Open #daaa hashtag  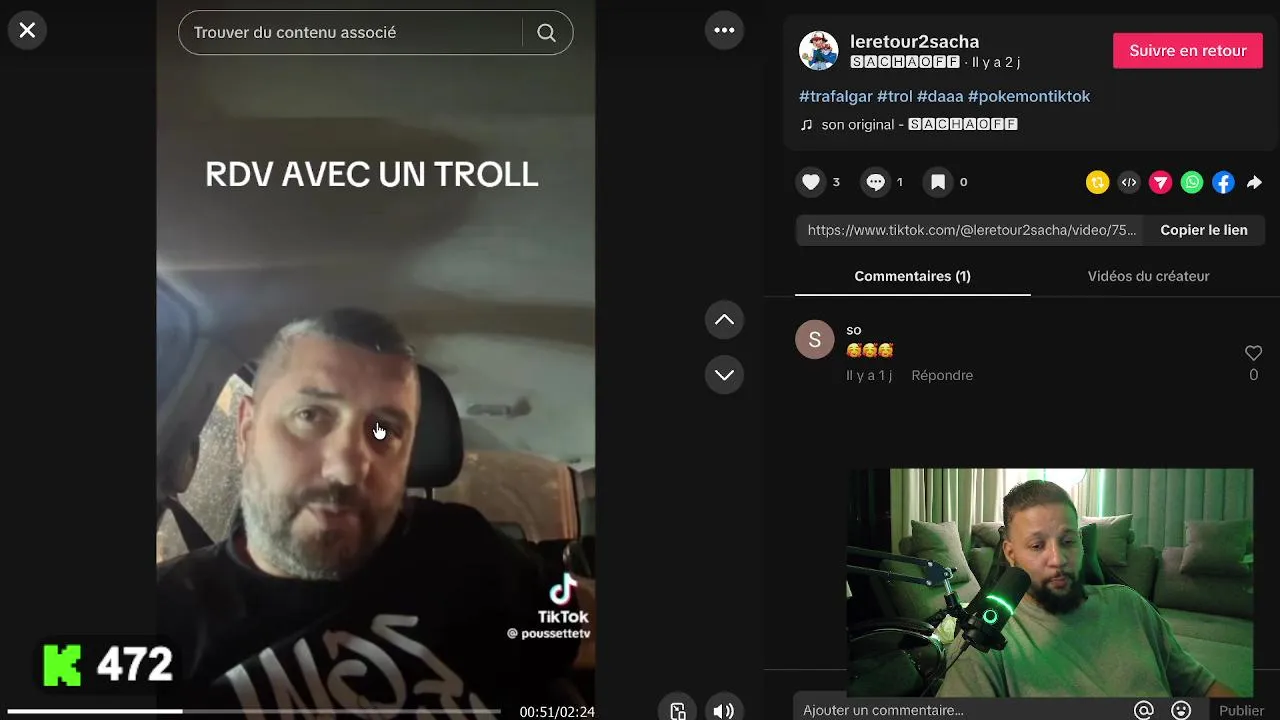(x=940, y=96)
